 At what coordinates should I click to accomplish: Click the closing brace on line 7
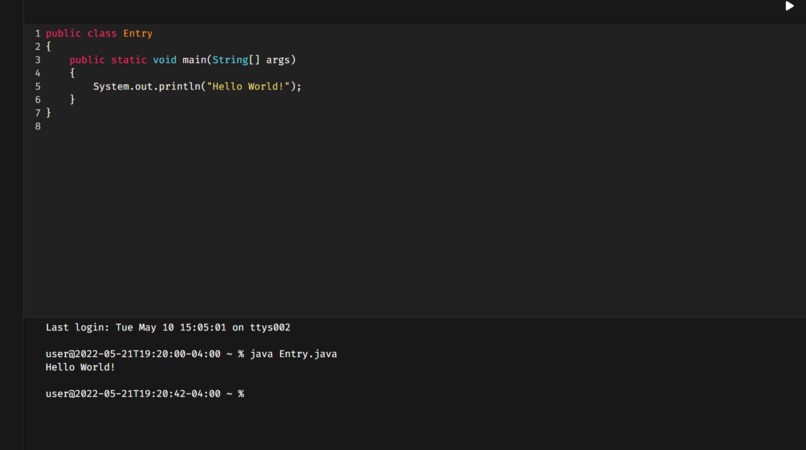tap(49, 113)
